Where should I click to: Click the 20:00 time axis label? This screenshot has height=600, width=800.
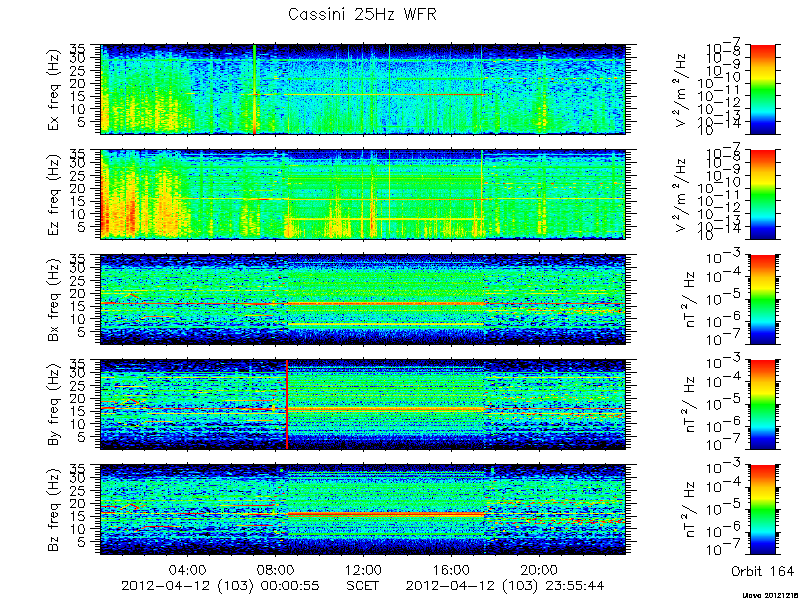[539, 569]
